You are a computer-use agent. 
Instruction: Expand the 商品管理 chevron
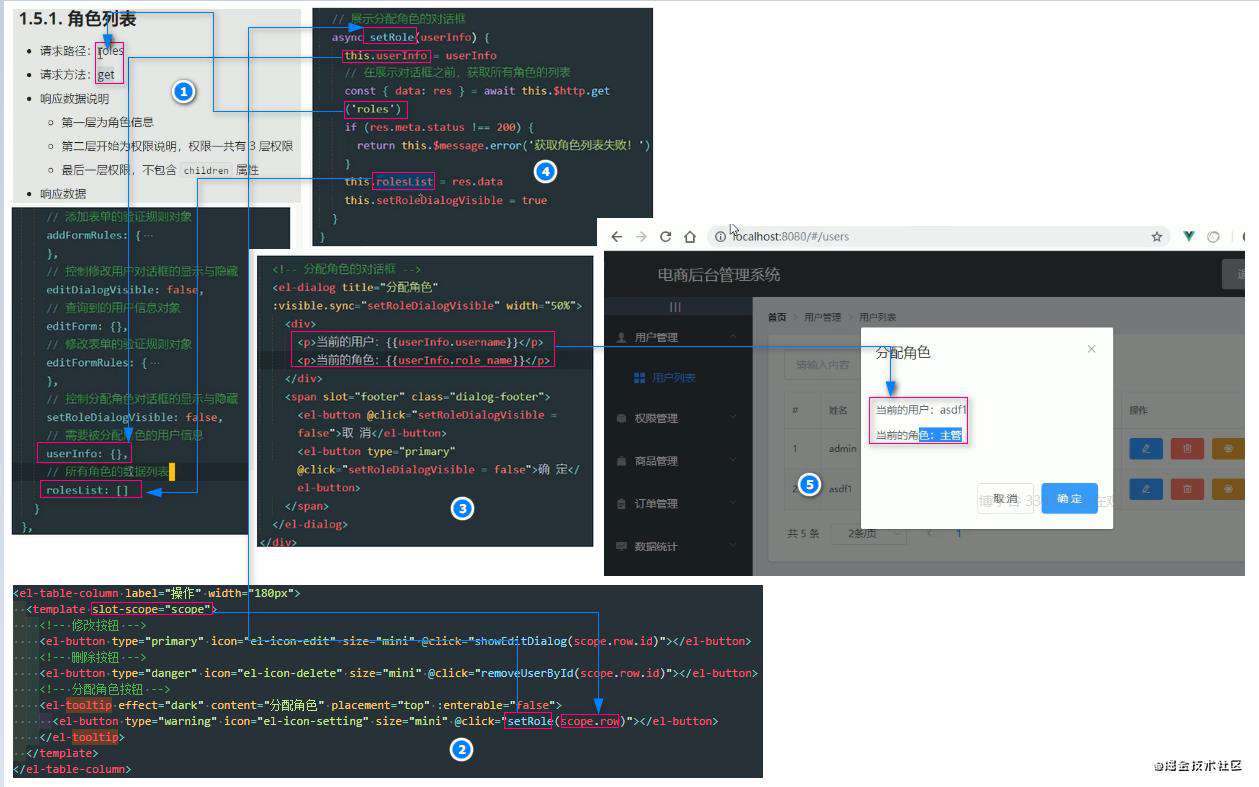click(734, 461)
